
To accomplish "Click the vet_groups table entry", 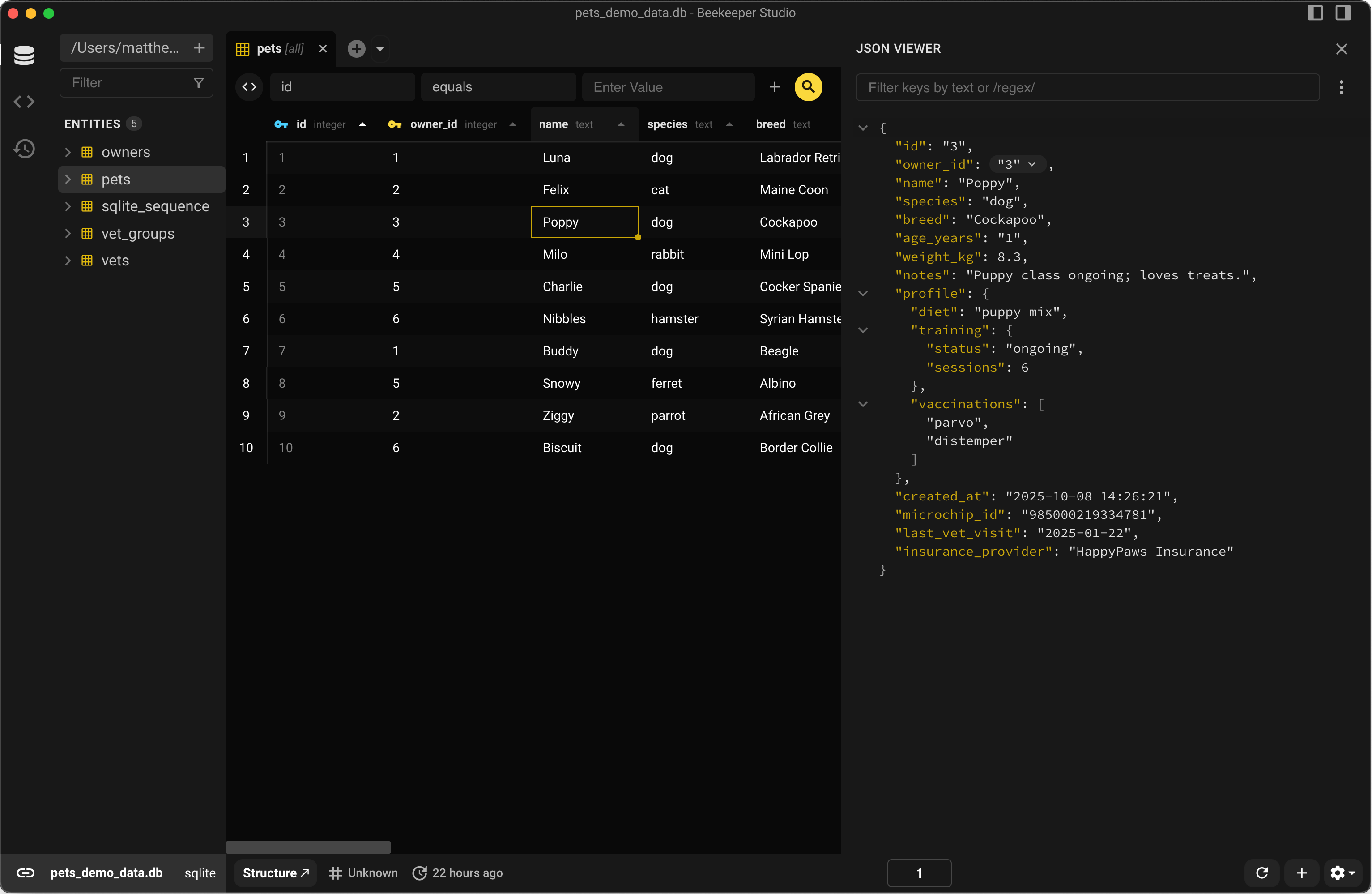I will [138, 234].
